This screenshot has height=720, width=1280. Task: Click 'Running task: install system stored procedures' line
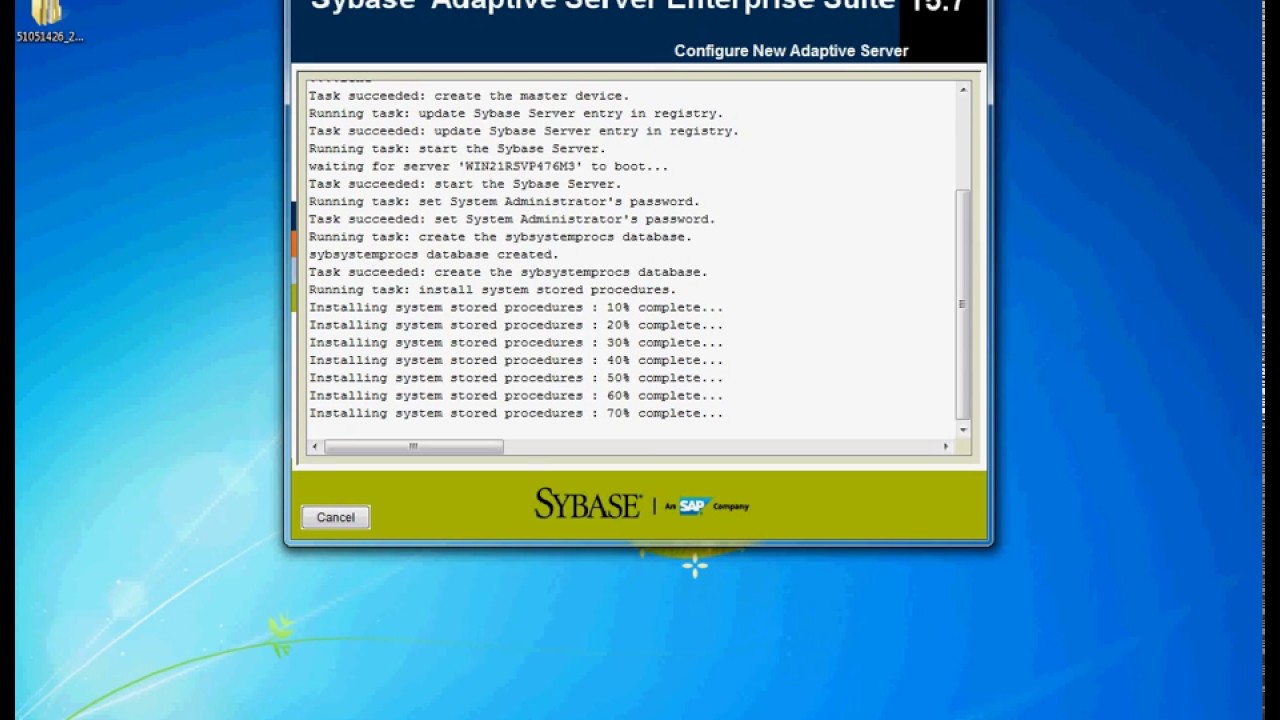point(492,290)
